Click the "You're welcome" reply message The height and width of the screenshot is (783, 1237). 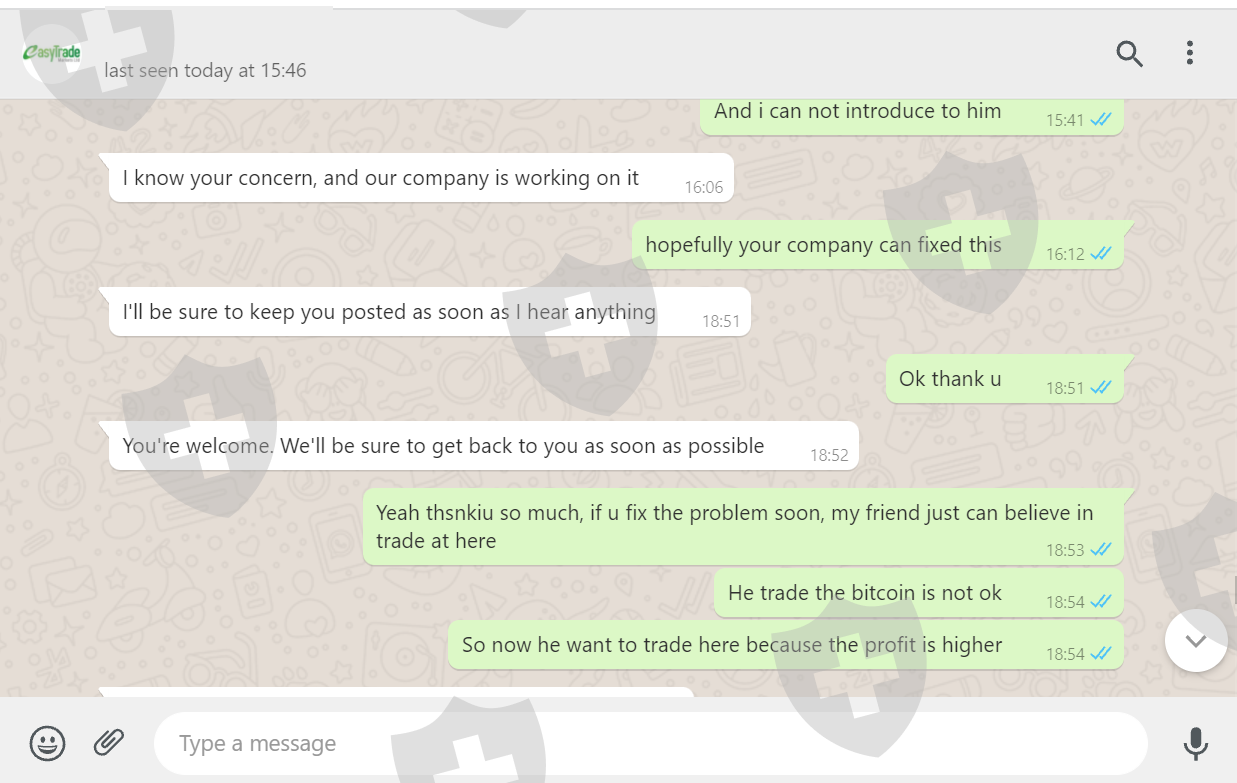tap(443, 446)
